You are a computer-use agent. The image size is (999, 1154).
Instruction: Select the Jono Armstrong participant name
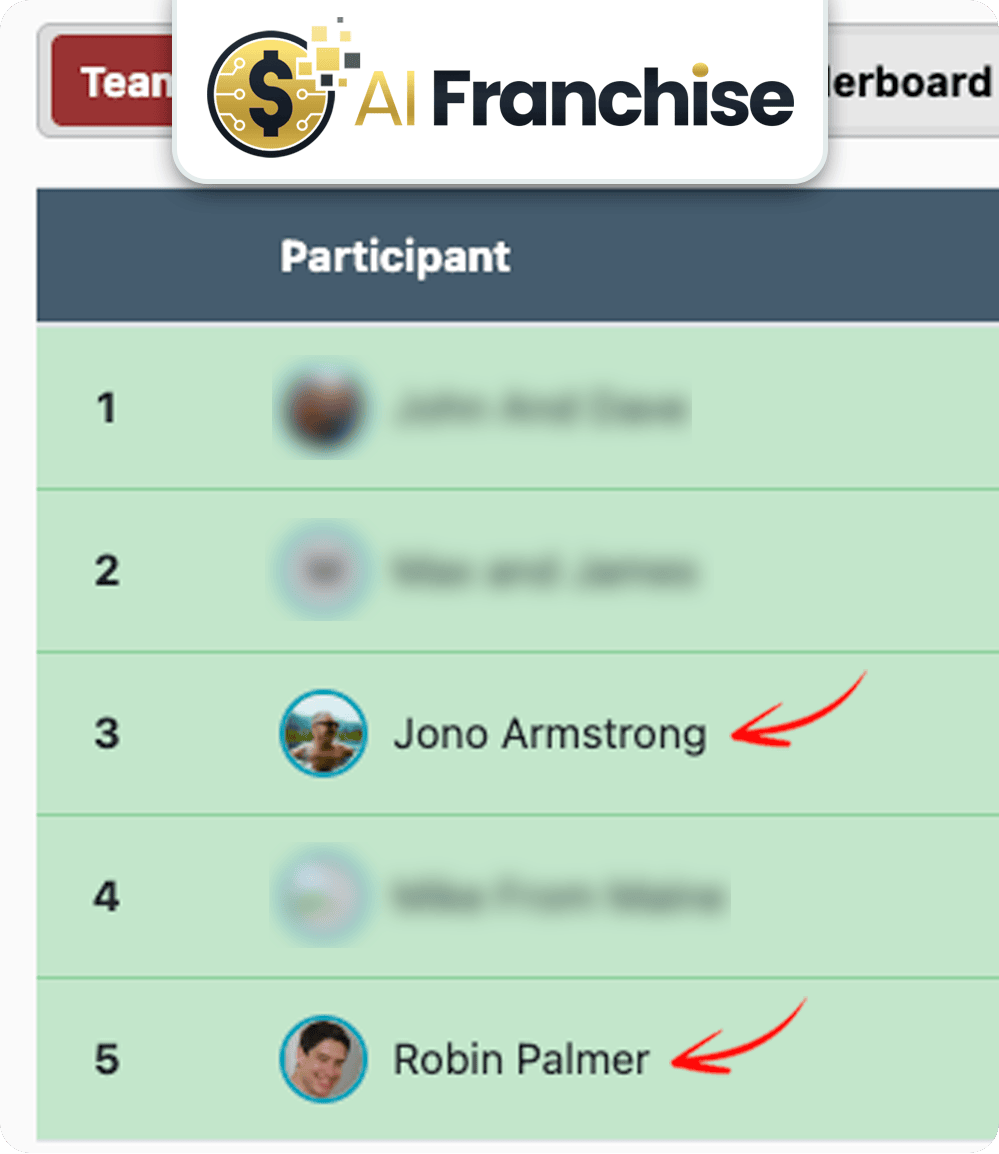[x=550, y=734]
